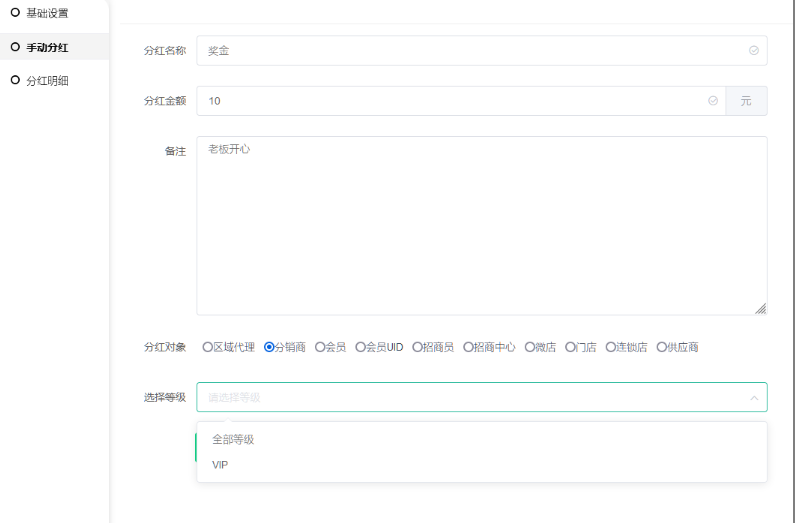Focus the 备注 textarea
The height and width of the screenshot is (523, 795).
tap(481, 225)
